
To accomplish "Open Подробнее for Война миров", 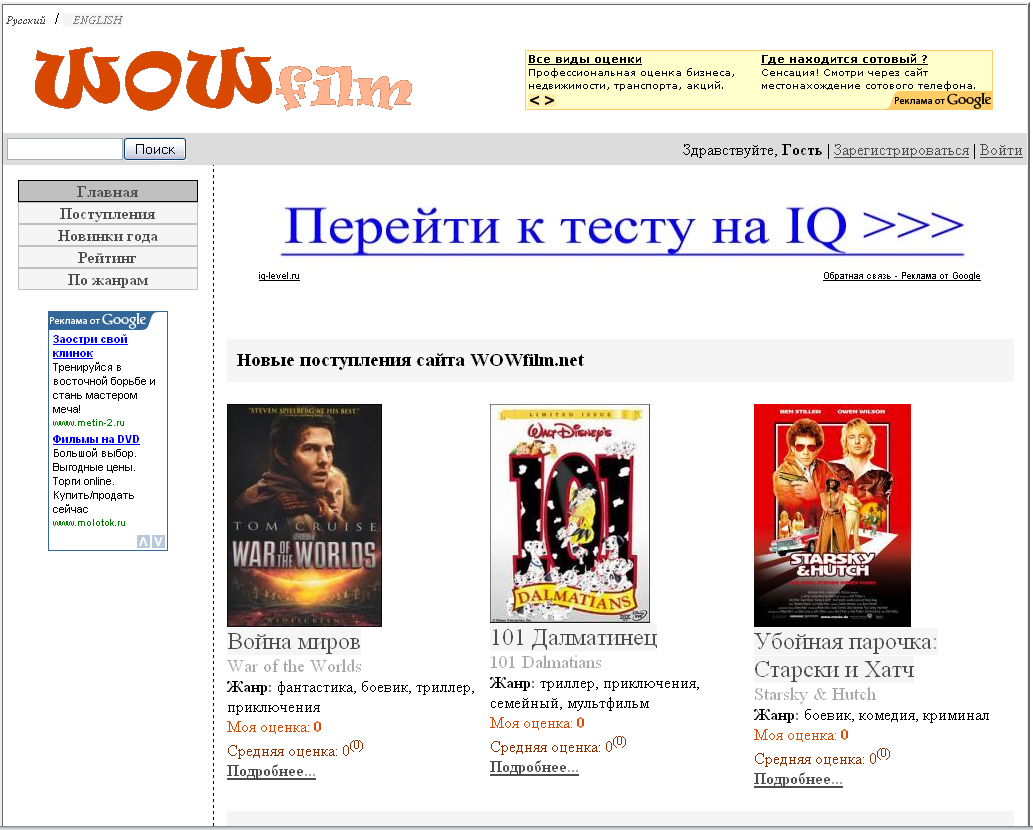I will tap(270, 771).
